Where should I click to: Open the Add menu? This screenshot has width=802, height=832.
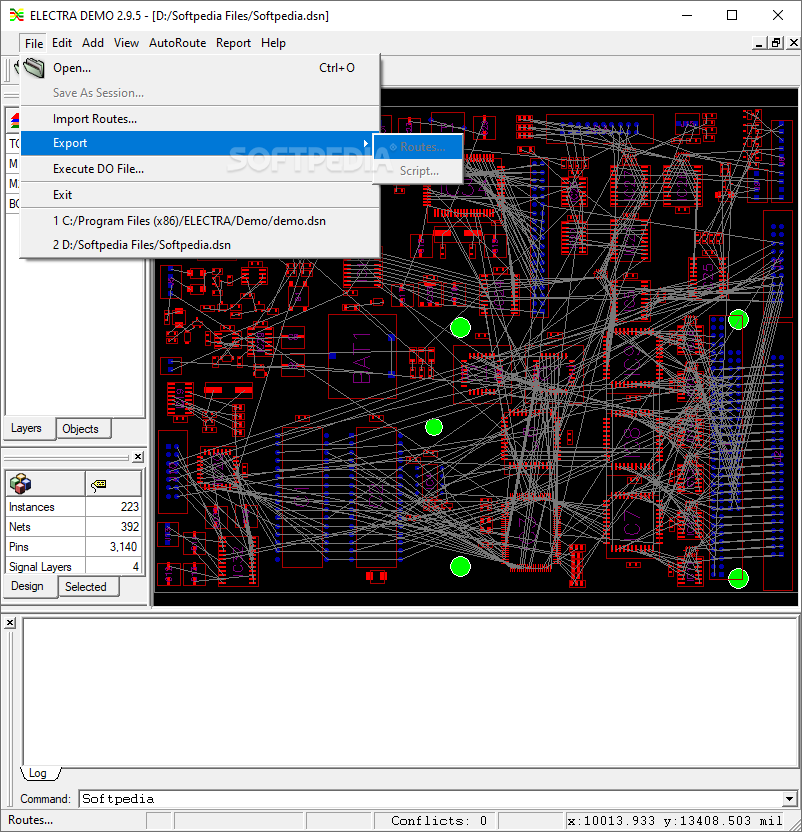pyautogui.click(x=93, y=43)
